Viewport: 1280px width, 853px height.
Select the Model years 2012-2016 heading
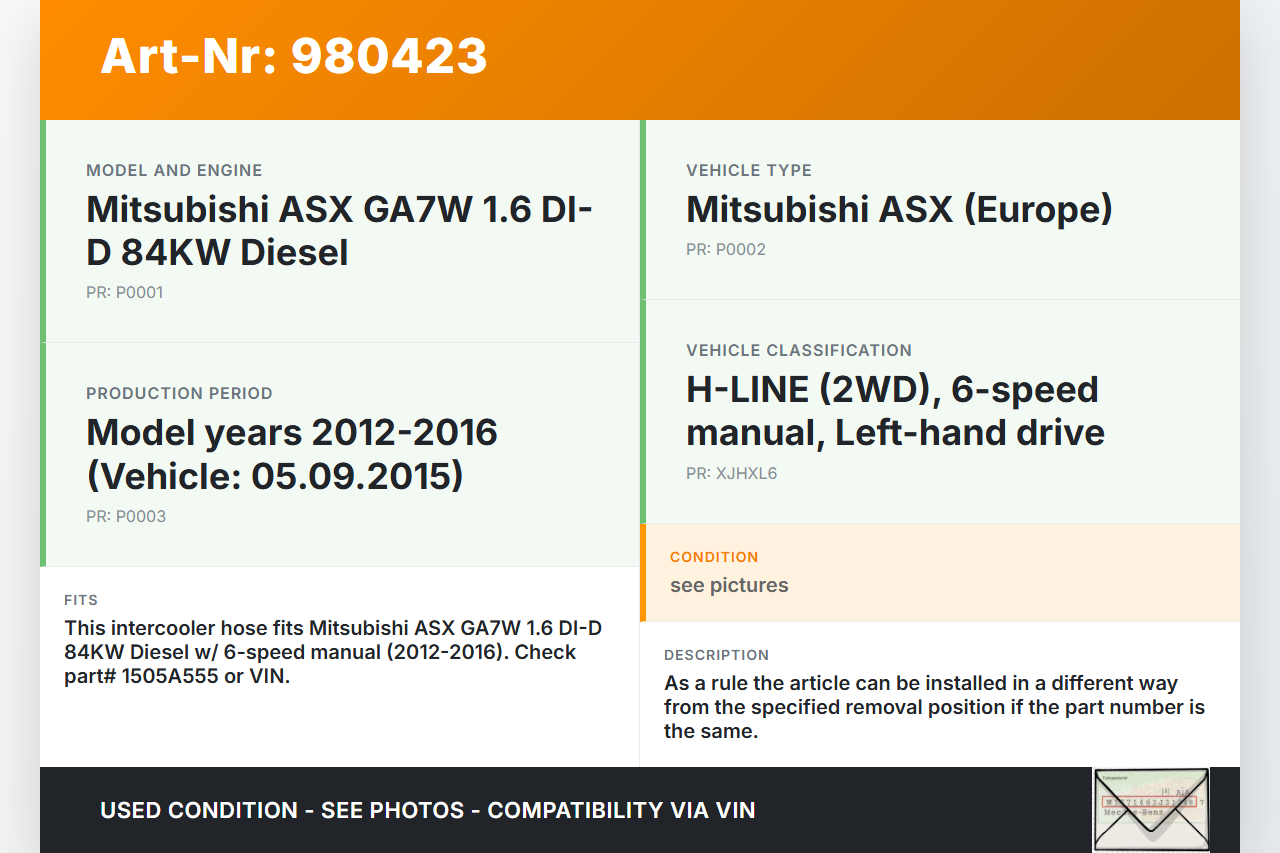pyautogui.click(x=292, y=454)
